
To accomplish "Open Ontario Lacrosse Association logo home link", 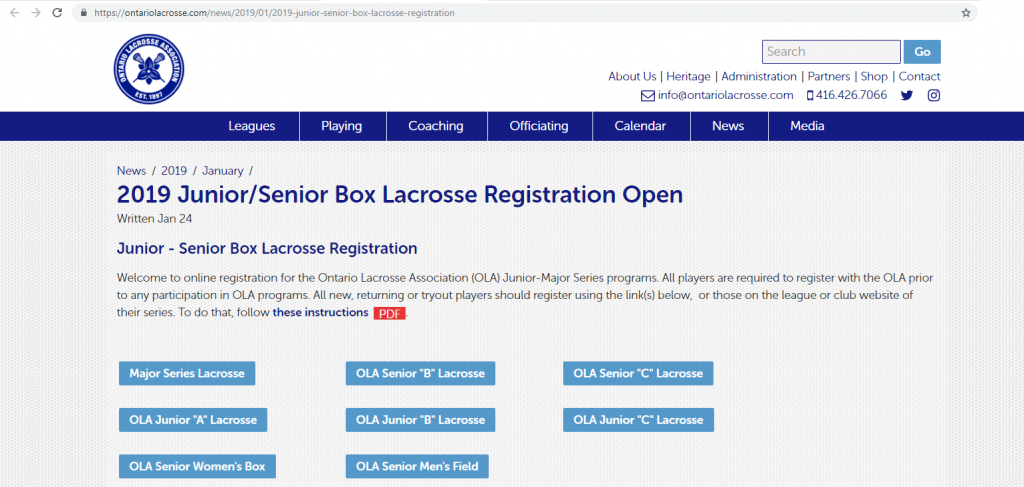I will point(148,69).
